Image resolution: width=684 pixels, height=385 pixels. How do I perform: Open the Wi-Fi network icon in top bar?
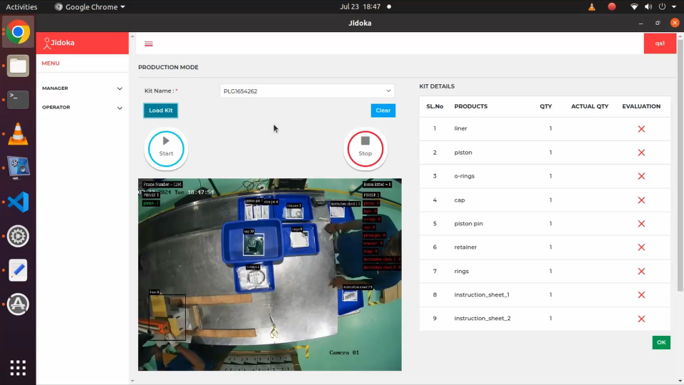[634, 7]
